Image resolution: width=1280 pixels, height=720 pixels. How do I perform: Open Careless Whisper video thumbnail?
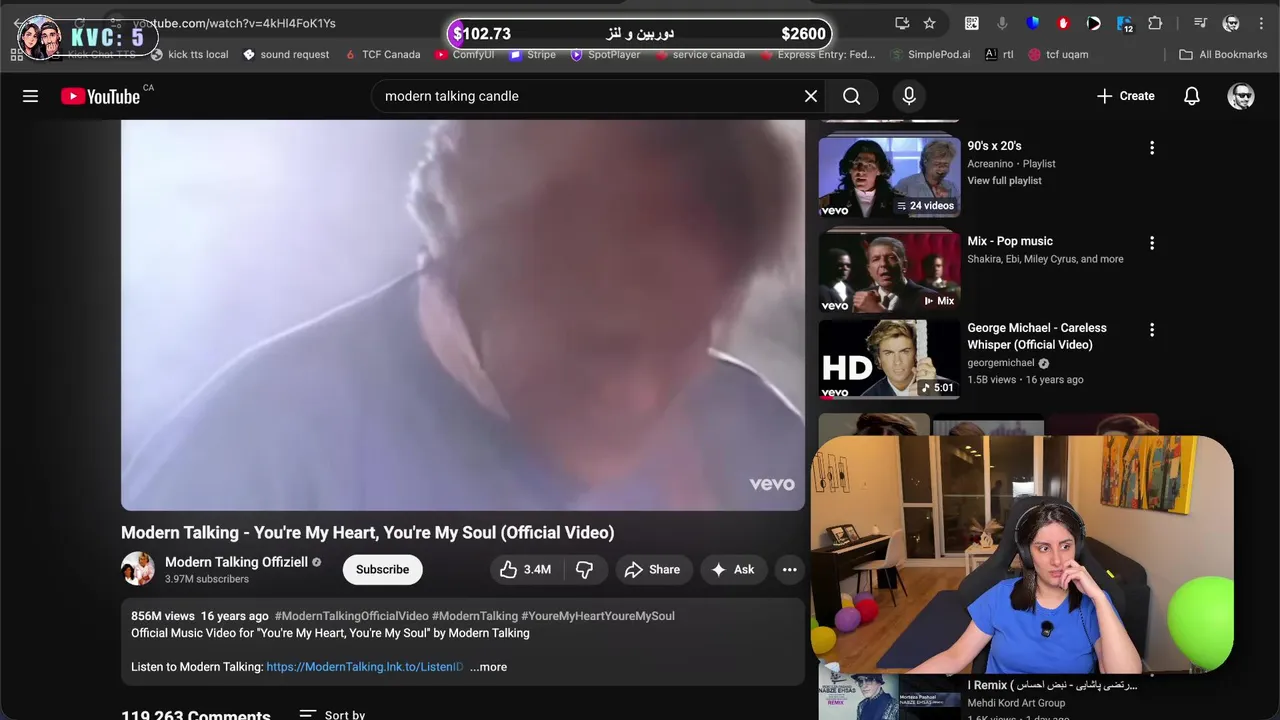(x=889, y=359)
